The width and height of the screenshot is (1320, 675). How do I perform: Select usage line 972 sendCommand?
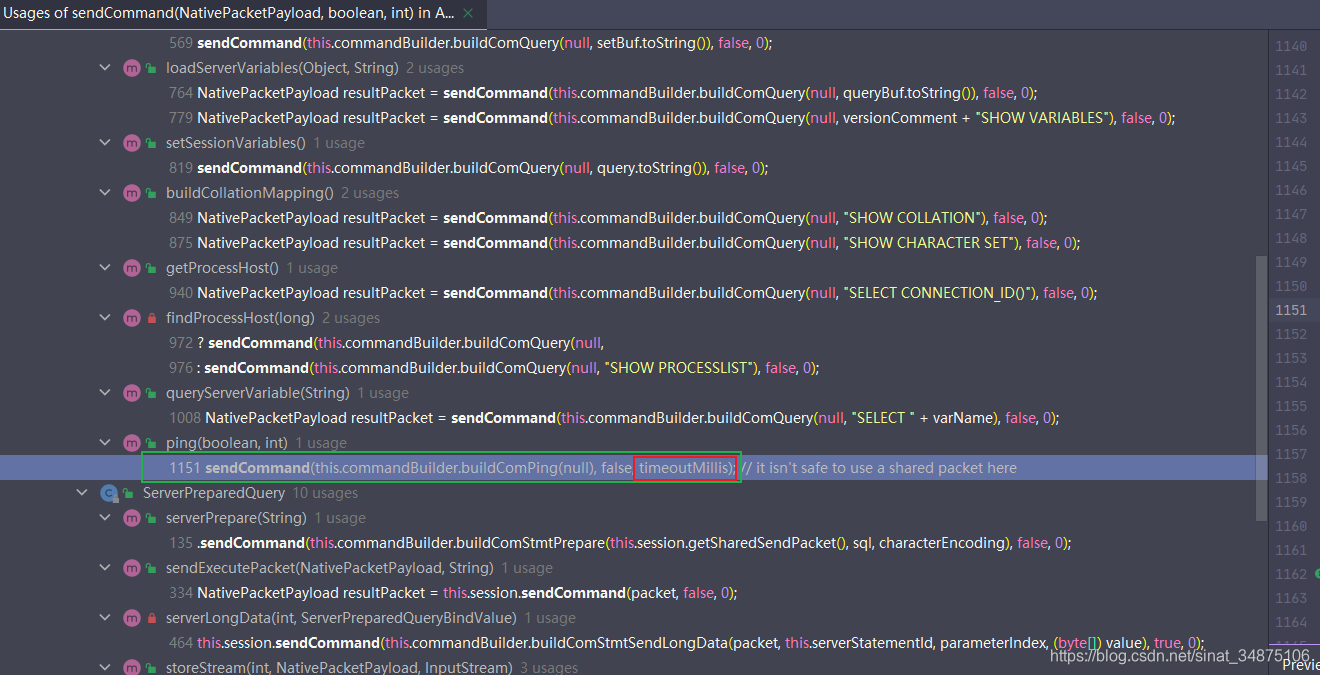[387, 343]
